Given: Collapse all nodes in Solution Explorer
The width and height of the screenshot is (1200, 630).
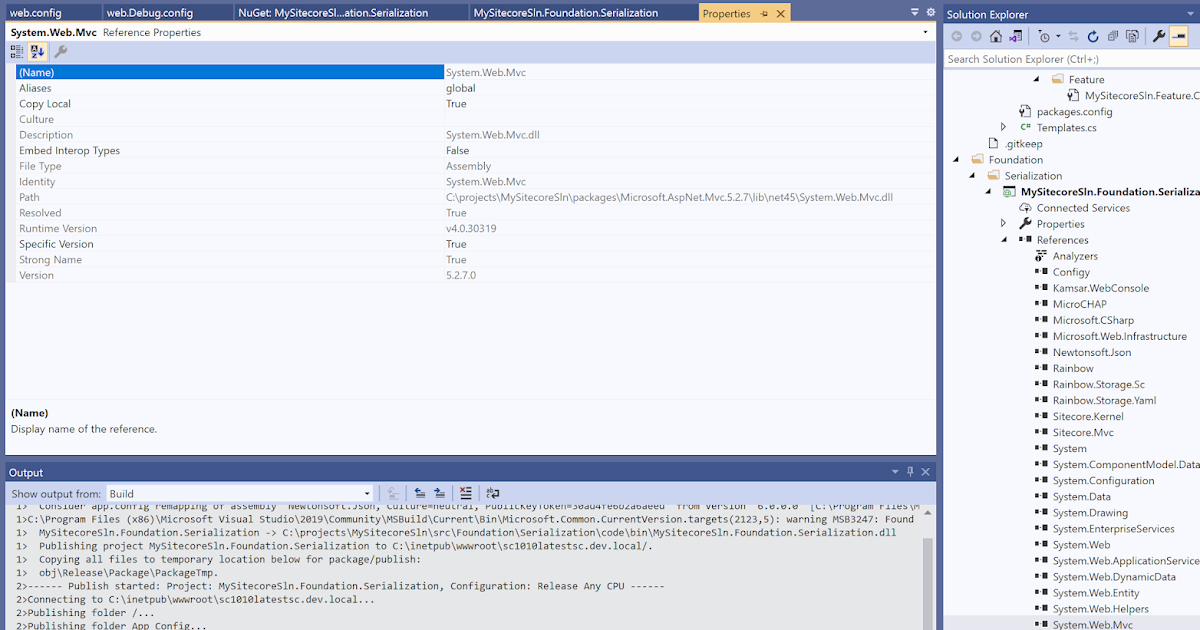Looking at the screenshot, I should 1113,36.
